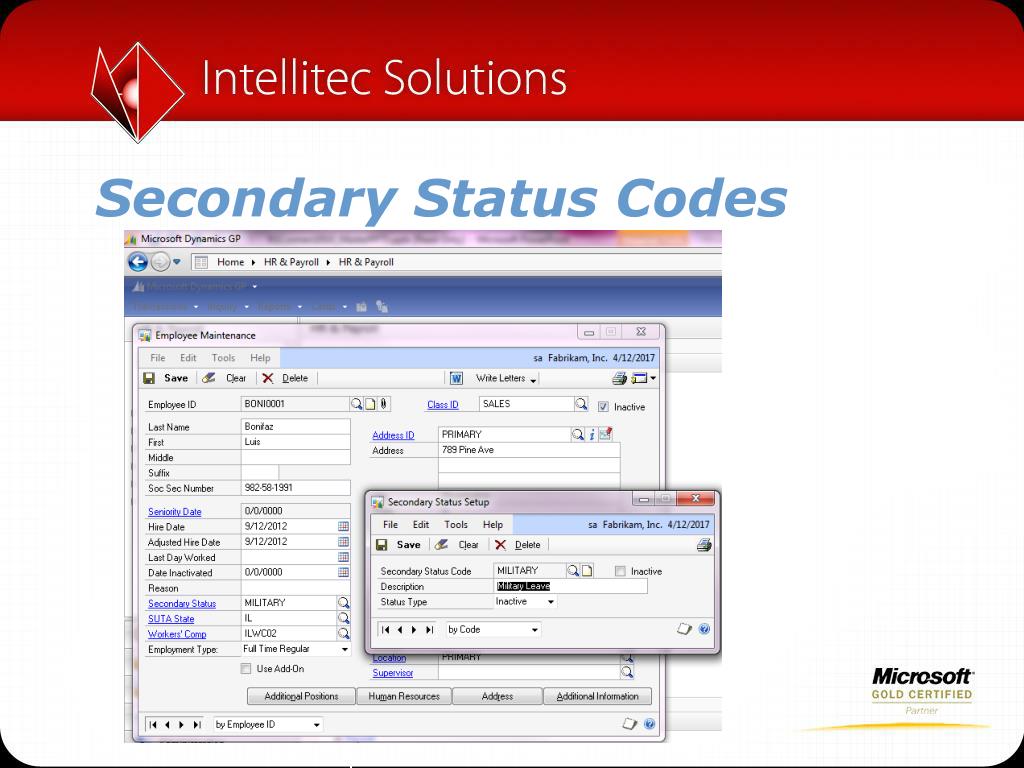Open the File menu in Secondary Status Setup
The image size is (1024, 768).
[391, 524]
